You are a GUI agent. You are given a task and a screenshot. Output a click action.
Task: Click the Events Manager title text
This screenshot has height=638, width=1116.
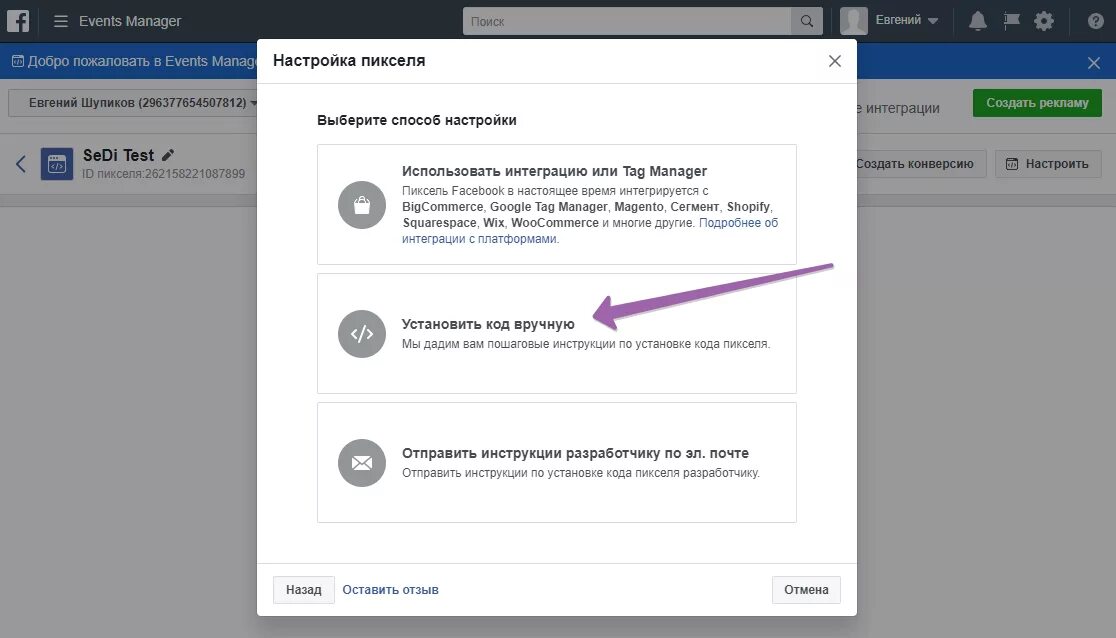click(x=130, y=21)
